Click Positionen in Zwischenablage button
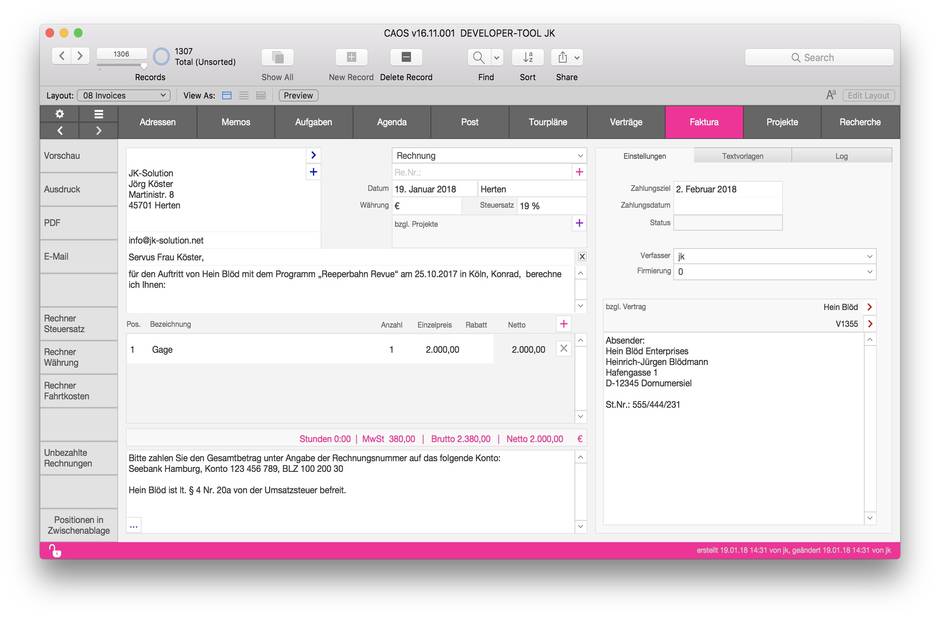940x620 pixels. 79,525
